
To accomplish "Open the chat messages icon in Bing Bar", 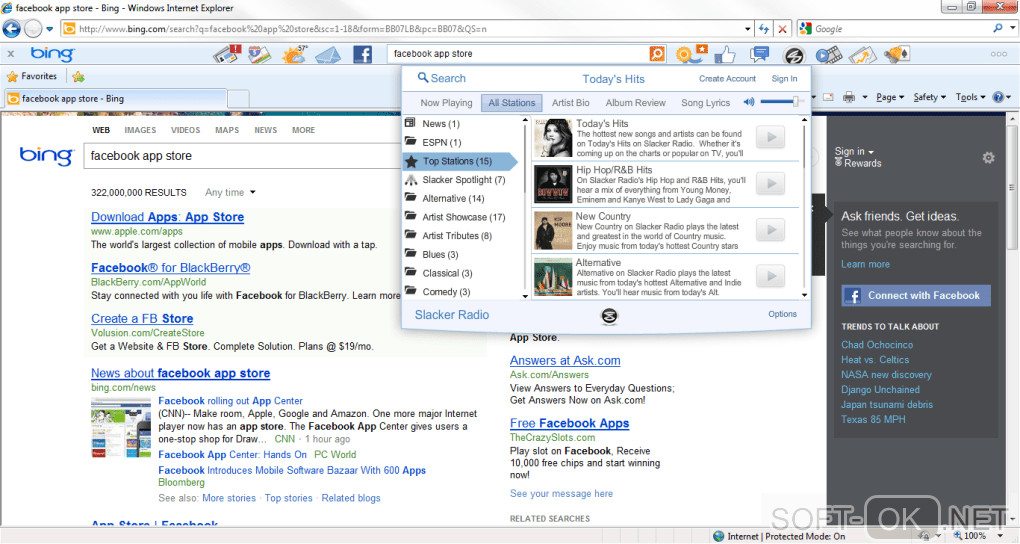I will coord(759,54).
